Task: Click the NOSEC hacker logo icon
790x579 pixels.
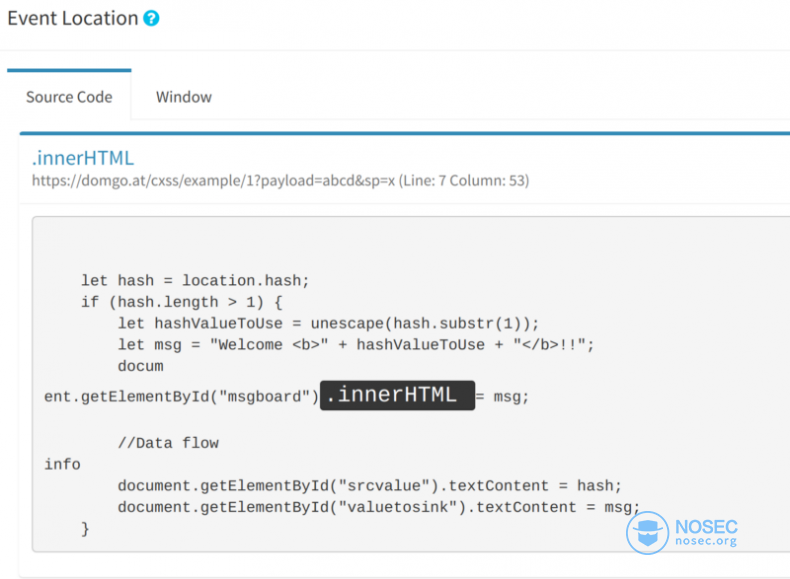Action: pyautogui.click(x=647, y=533)
